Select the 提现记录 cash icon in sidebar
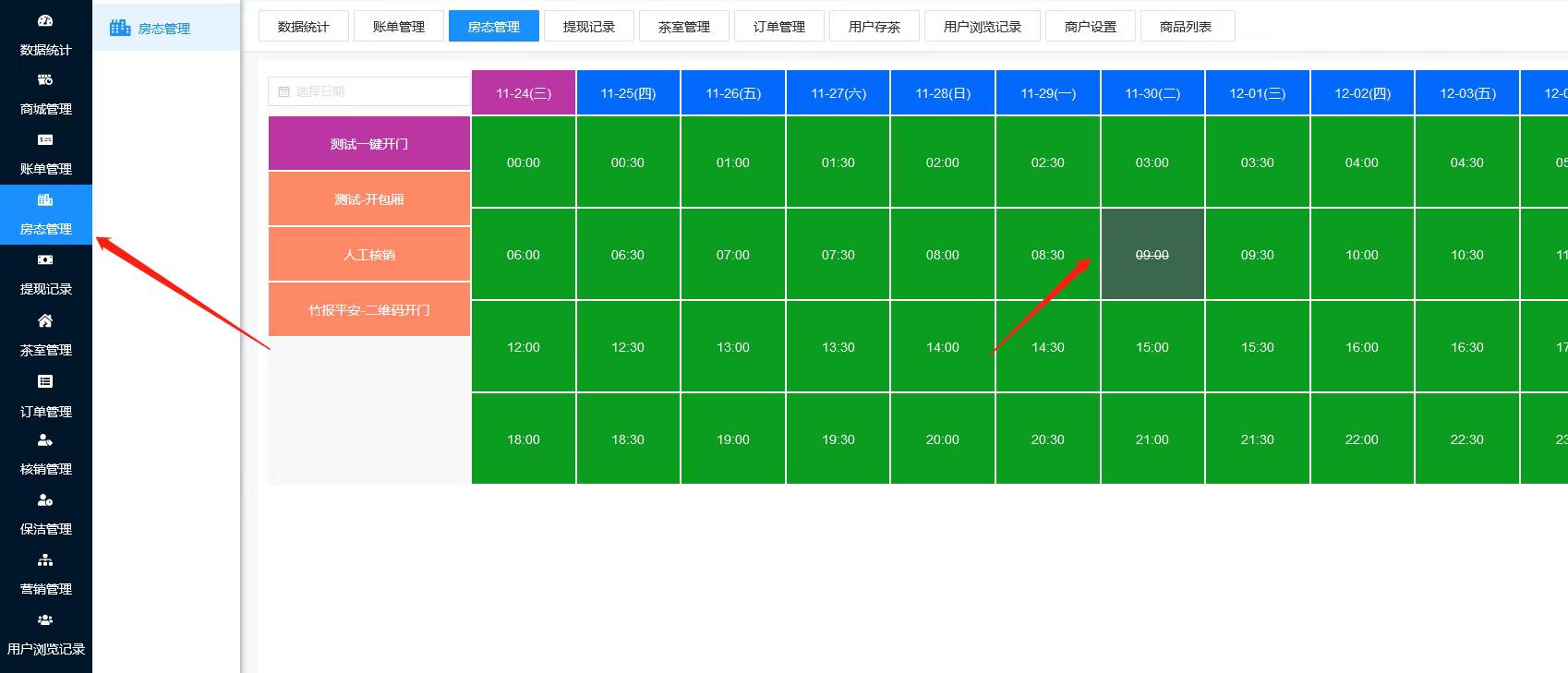The width and height of the screenshot is (1568, 673). [45, 260]
